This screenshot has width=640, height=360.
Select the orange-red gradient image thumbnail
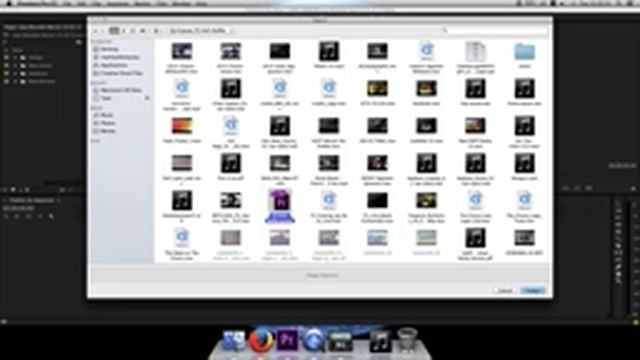pos(182,126)
